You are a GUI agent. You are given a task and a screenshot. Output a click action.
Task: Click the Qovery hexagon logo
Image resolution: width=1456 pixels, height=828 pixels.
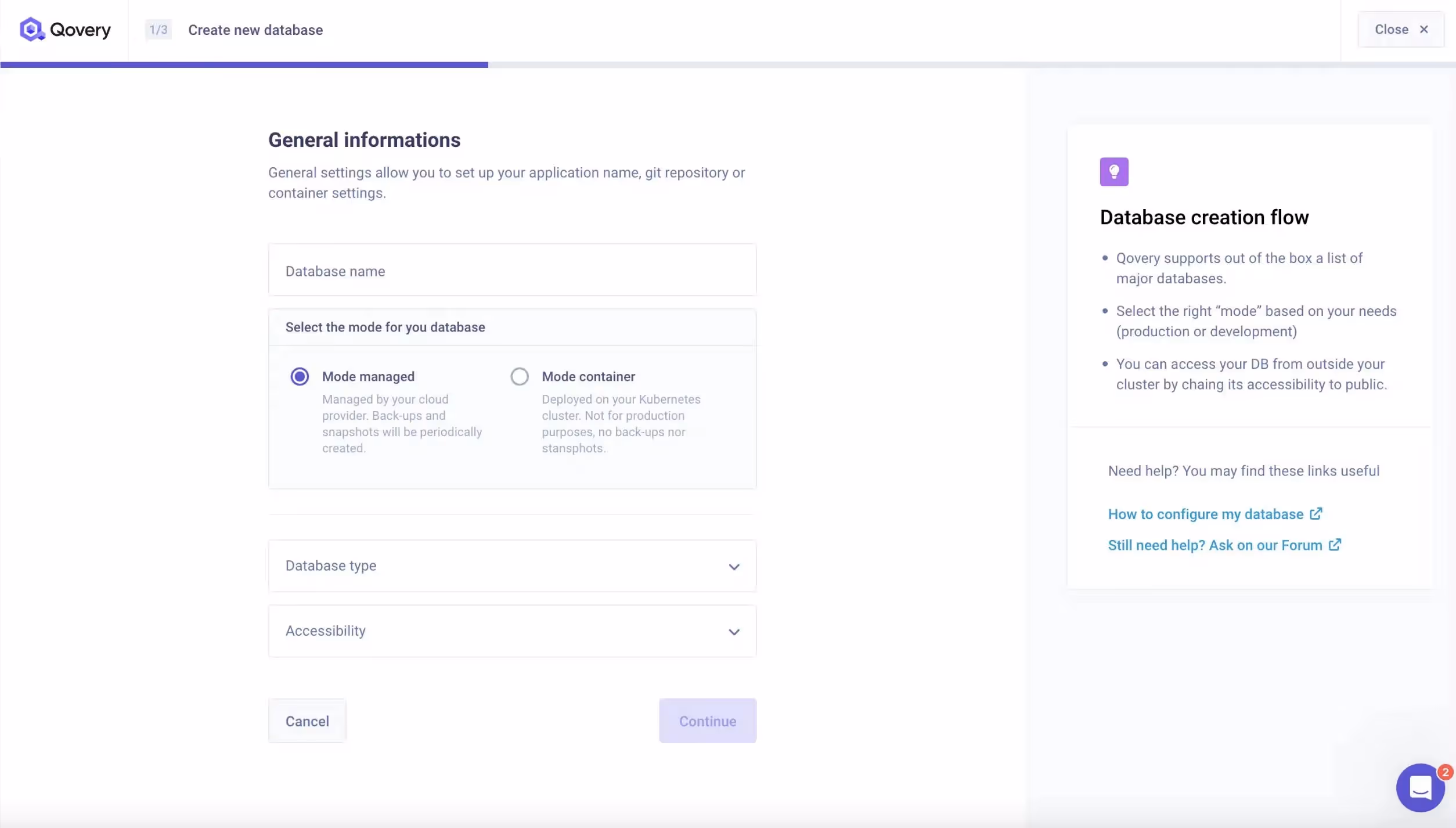pyautogui.click(x=32, y=29)
